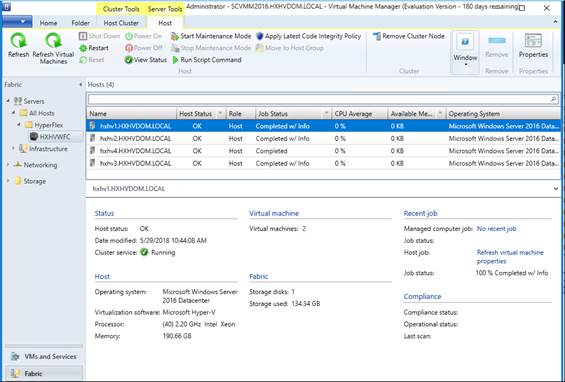
Task: Click Refresh Virtual Machines icon
Action: pyautogui.click(x=53, y=40)
